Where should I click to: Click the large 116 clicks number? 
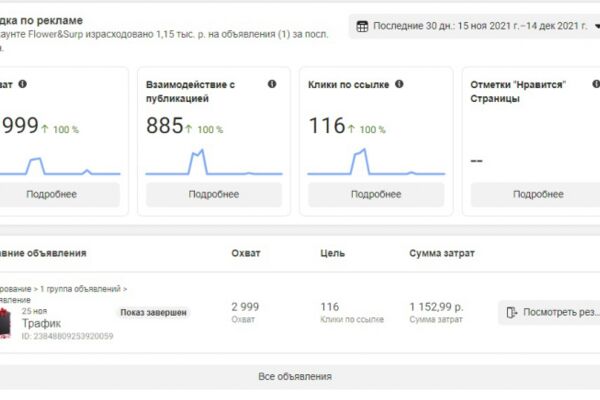(327, 126)
